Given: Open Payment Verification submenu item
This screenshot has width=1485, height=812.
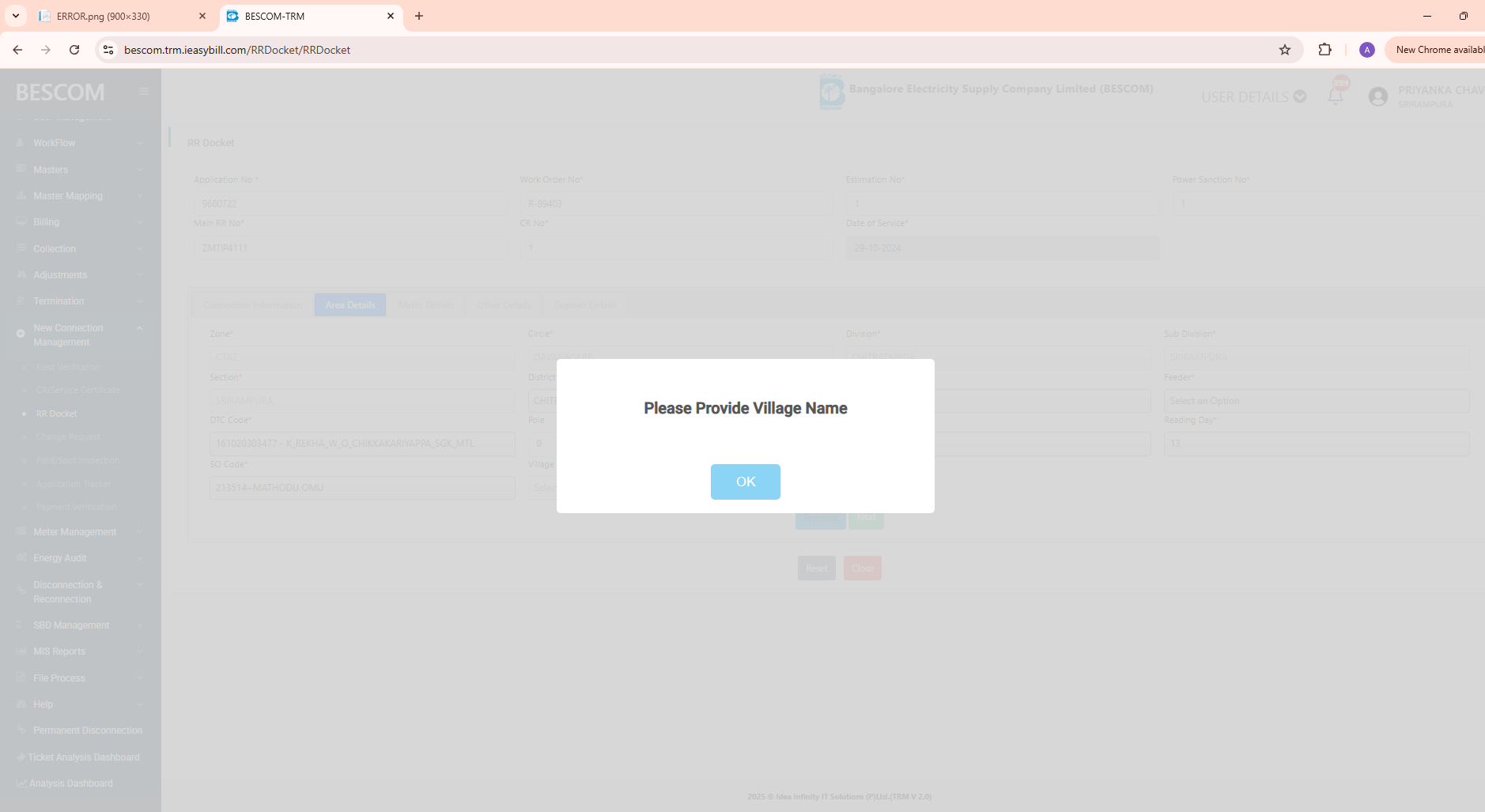Looking at the screenshot, I should (76, 507).
